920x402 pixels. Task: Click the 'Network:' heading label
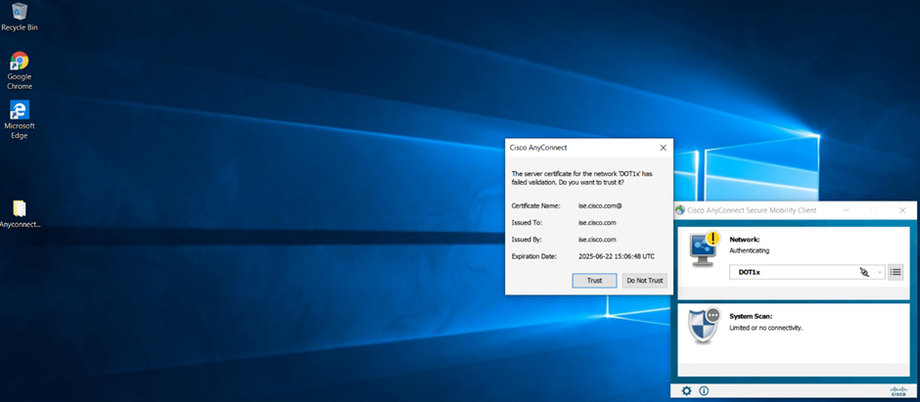[x=745, y=239]
